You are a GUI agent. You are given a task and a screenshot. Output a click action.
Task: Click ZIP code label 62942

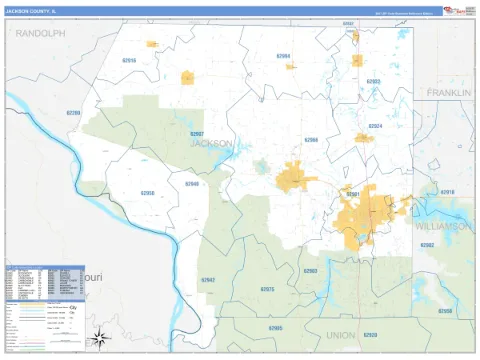(208, 280)
